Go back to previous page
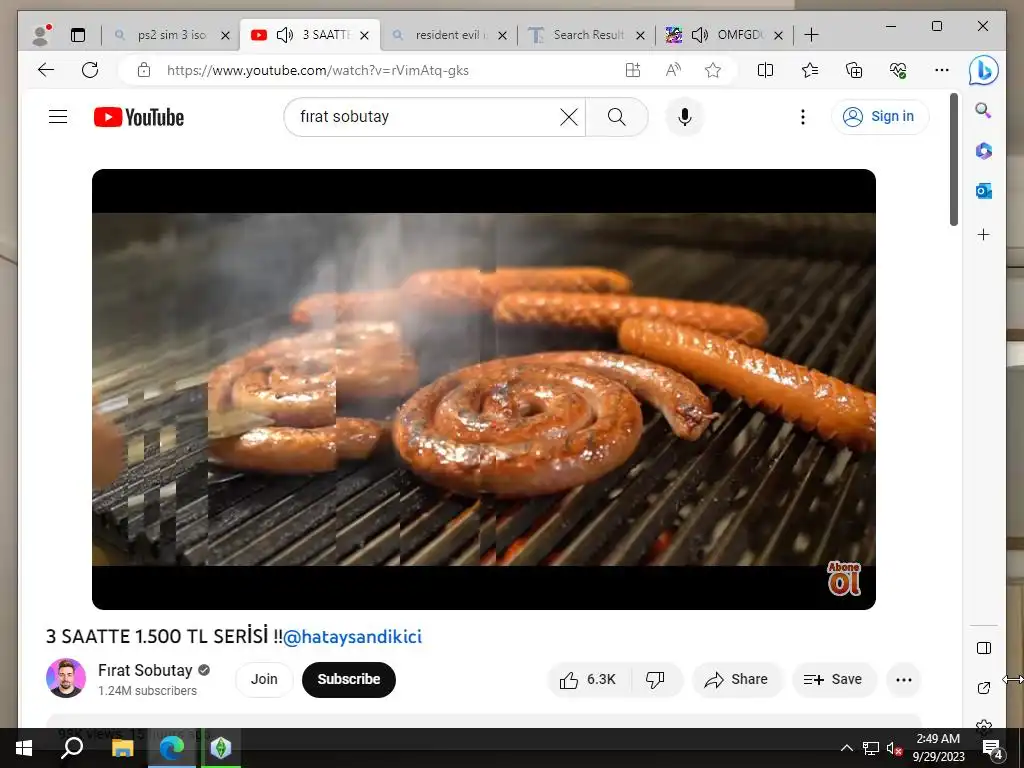 point(46,70)
